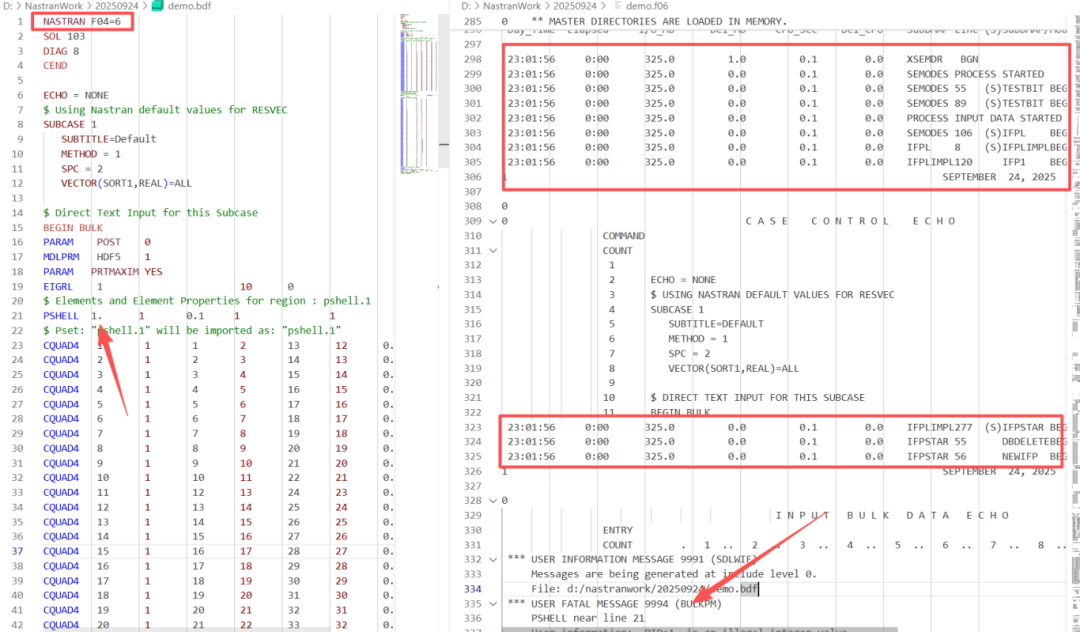The width and height of the screenshot is (1080, 632).
Task: Click 'SEMODES PROCESS STARTED' log entry
Action: pos(975,74)
